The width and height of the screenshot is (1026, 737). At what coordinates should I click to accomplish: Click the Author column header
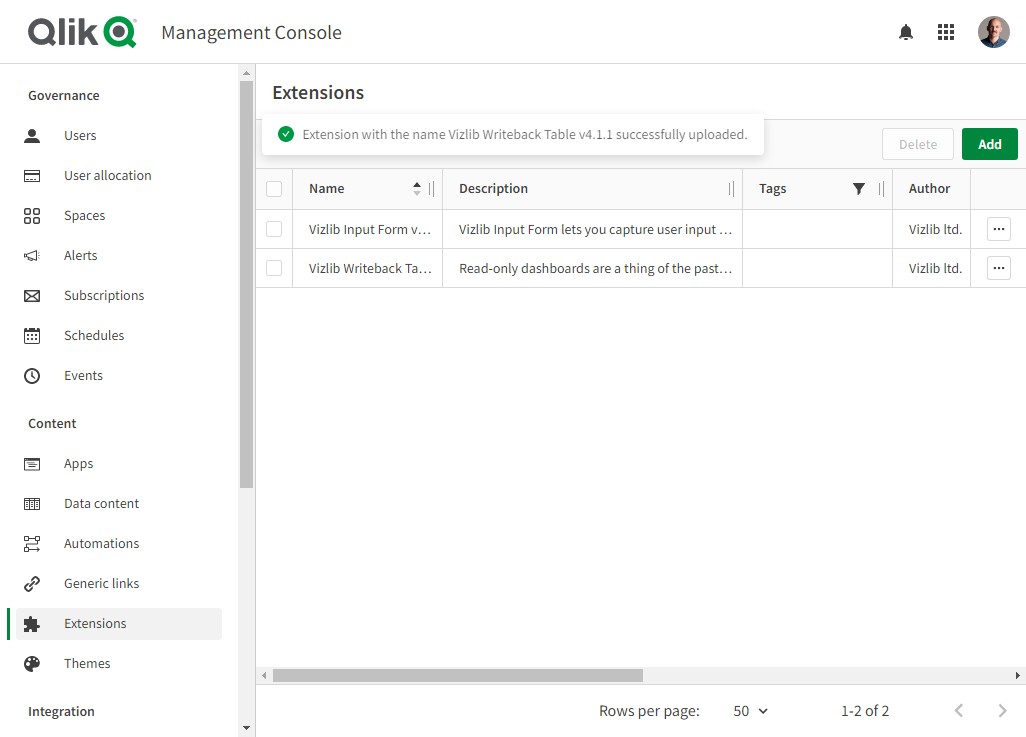pos(929,189)
